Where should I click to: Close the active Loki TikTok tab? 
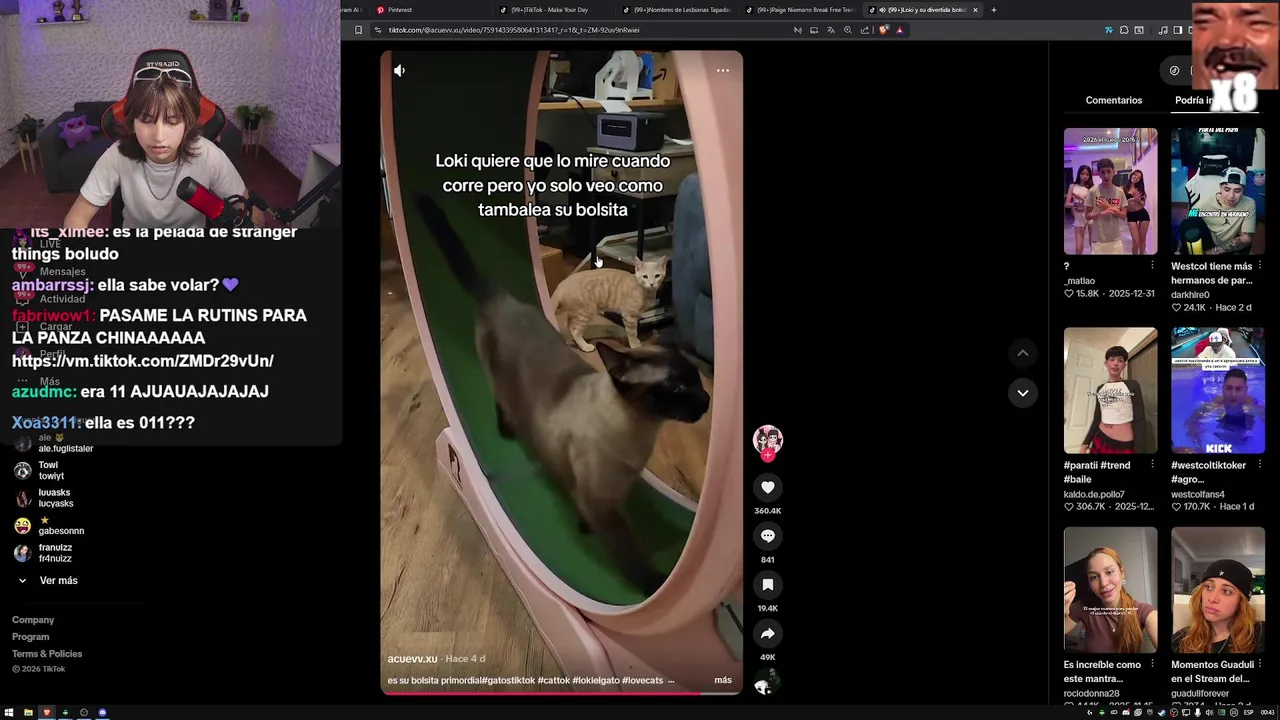click(x=975, y=10)
